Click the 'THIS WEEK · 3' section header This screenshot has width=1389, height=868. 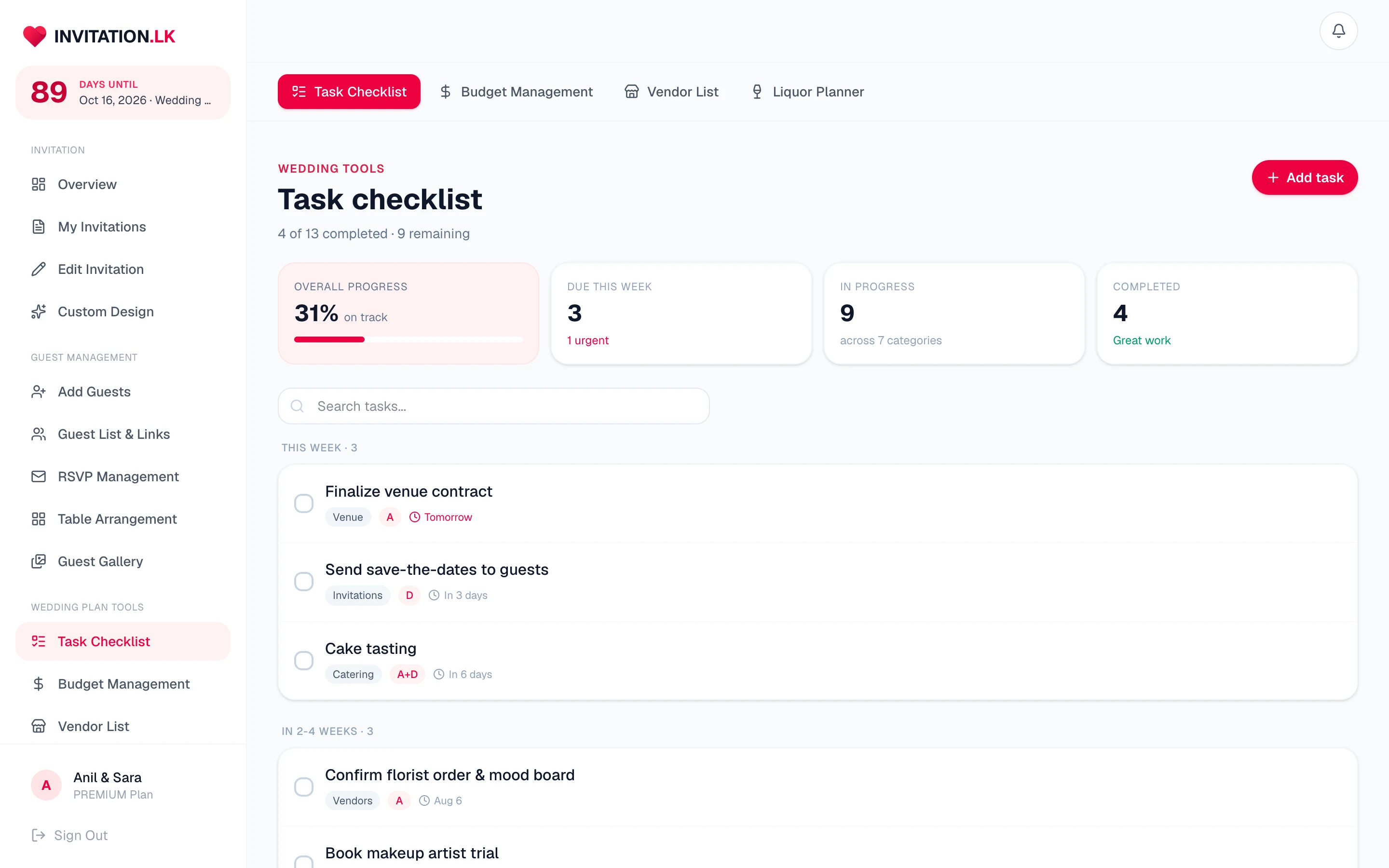point(319,448)
